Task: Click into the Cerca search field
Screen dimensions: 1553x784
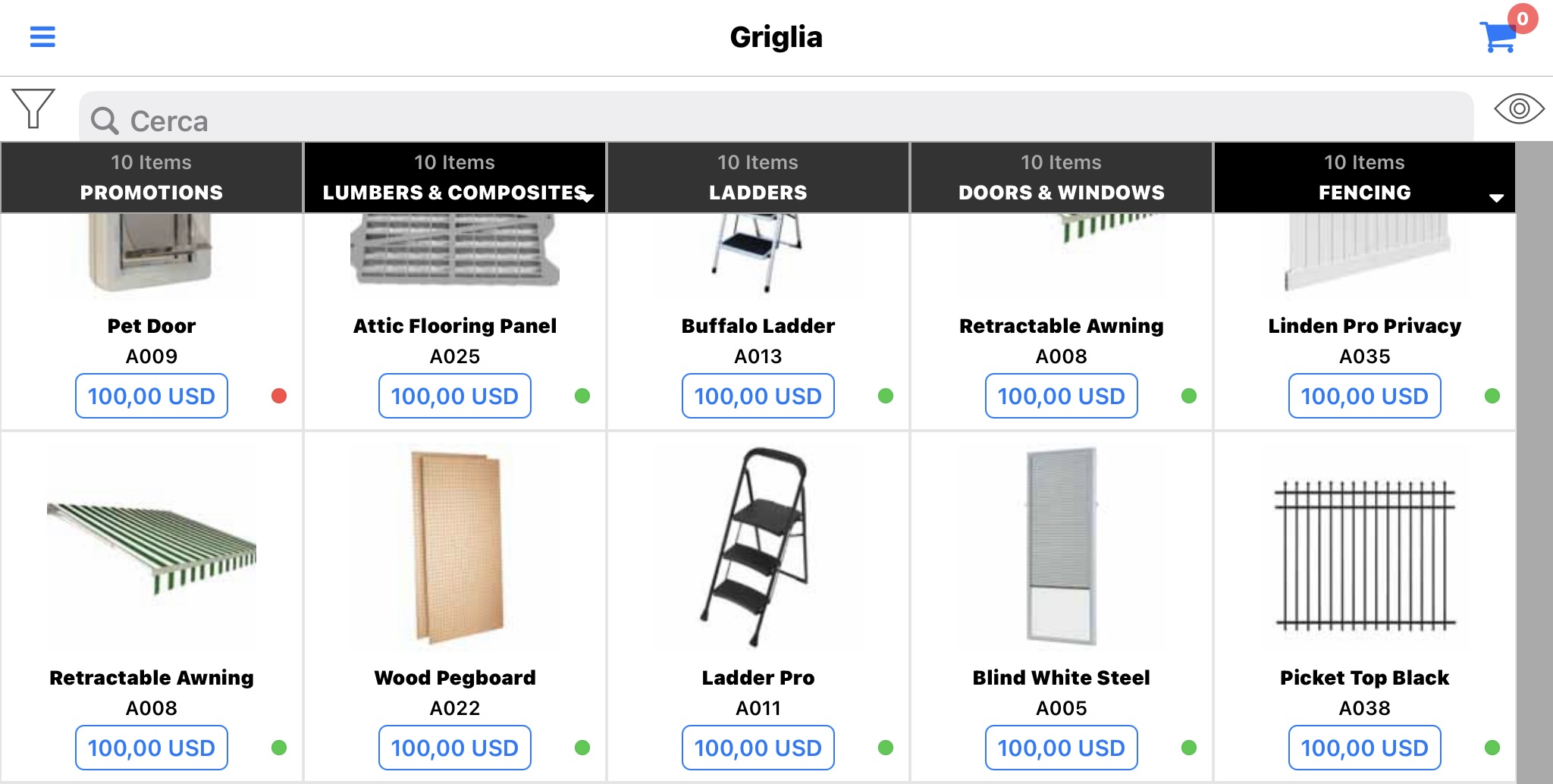Action: pos(776,117)
